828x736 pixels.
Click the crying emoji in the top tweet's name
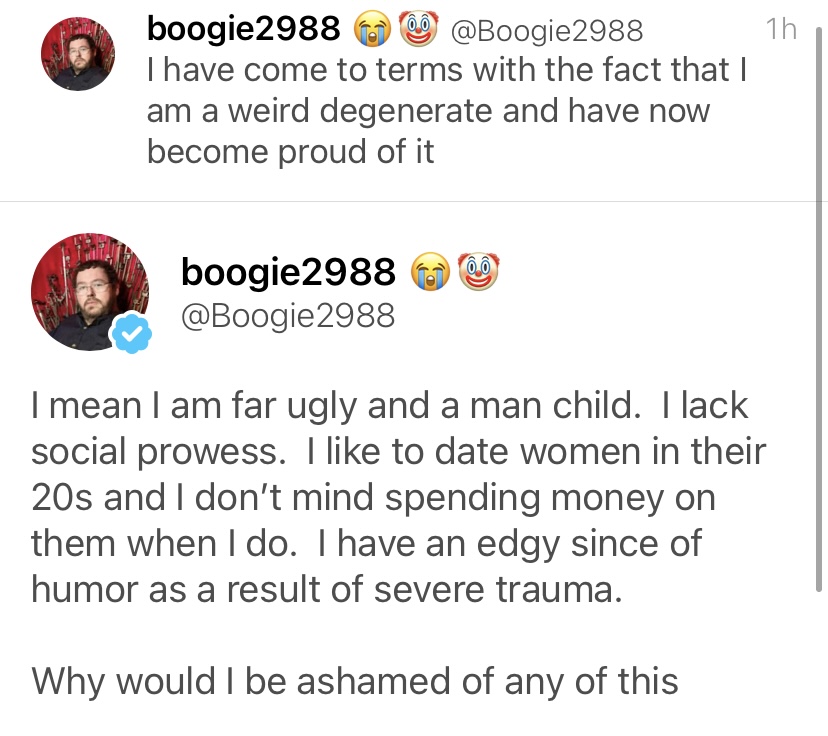tap(373, 29)
